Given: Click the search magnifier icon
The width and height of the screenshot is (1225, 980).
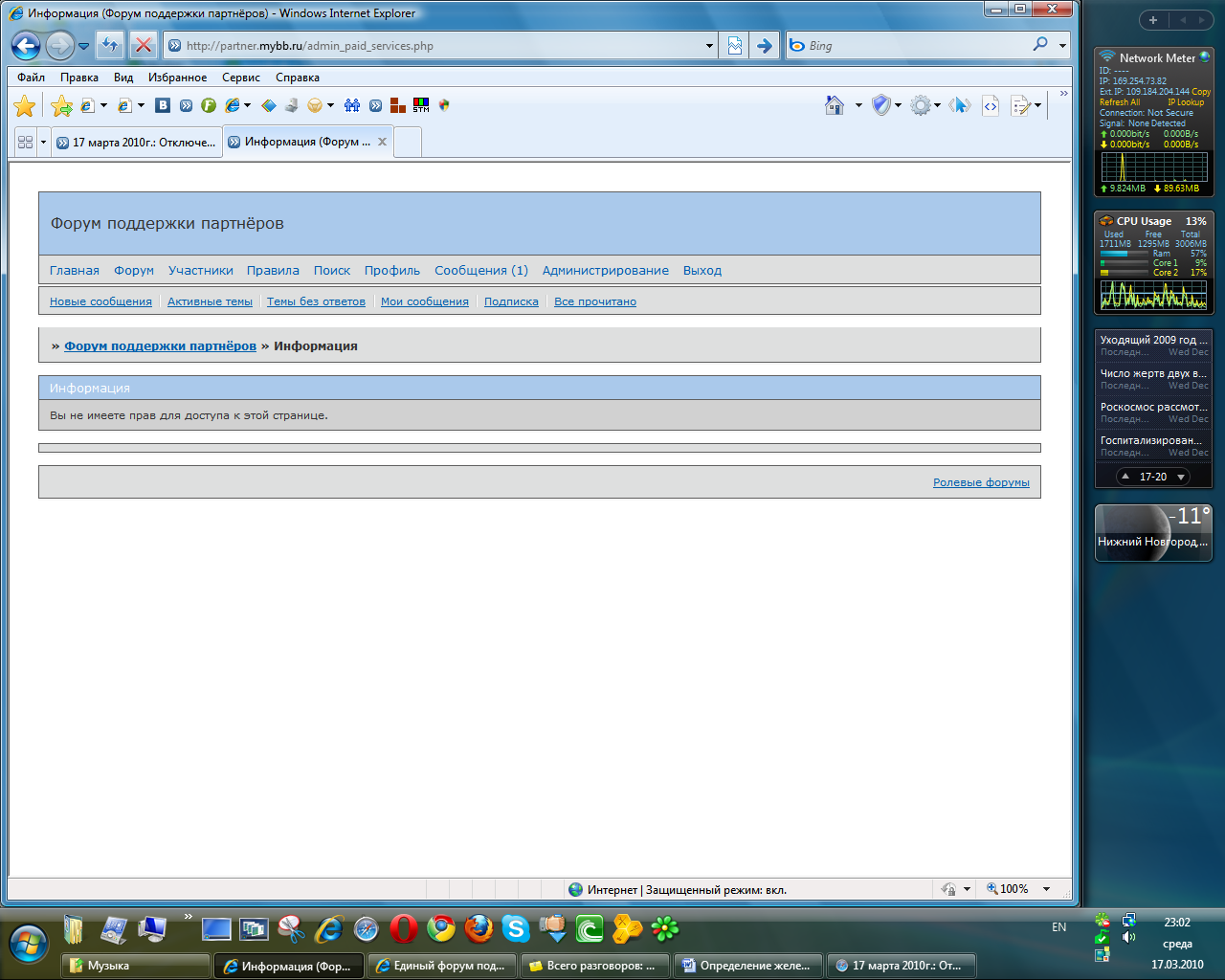Looking at the screenshot, I should (x=1040, y=44).
